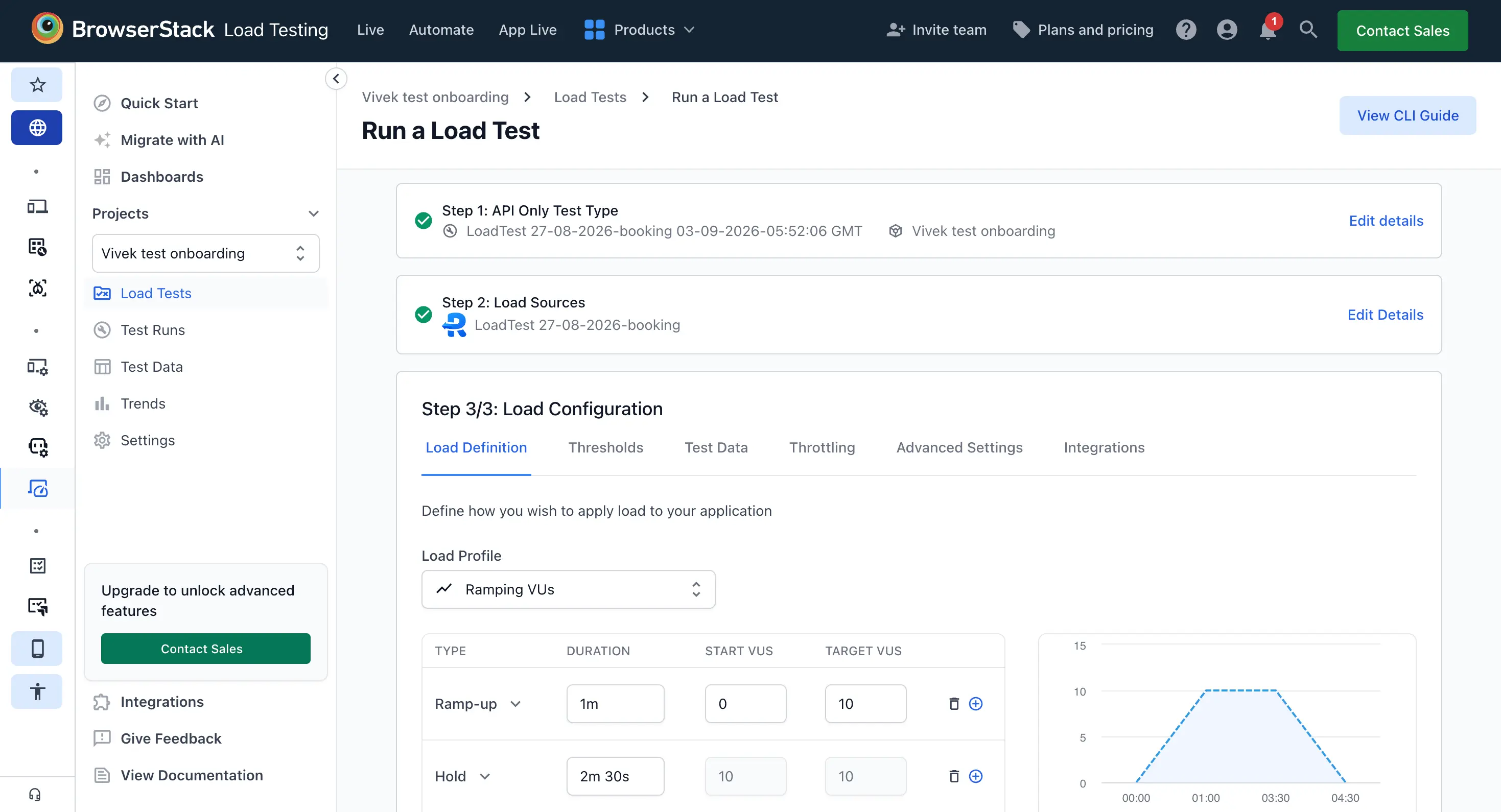Open the Load Profile Ramping VUs dropdown

568,589
